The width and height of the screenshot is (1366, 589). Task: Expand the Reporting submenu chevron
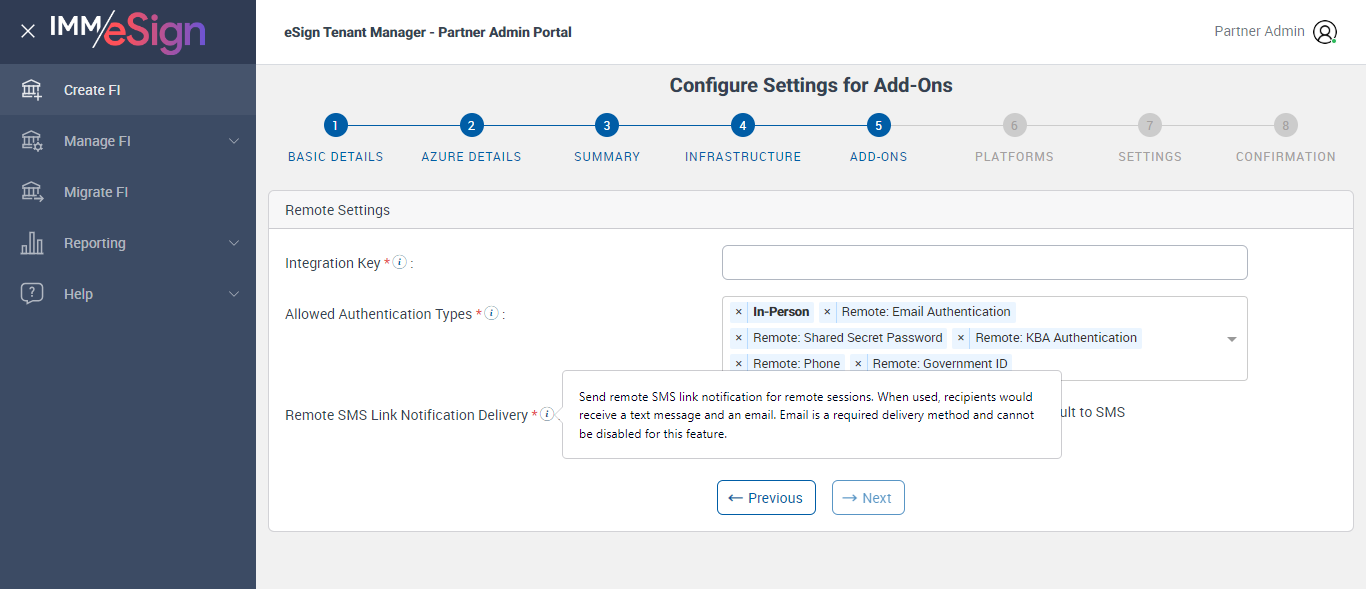(x=234, y=243)
